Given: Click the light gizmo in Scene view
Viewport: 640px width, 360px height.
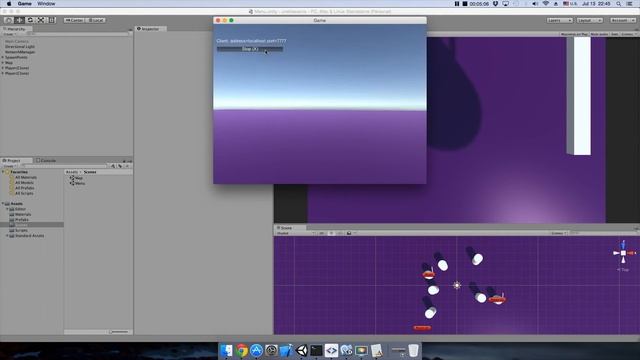Looking at the screenshot, I should (x=457, y=285).
